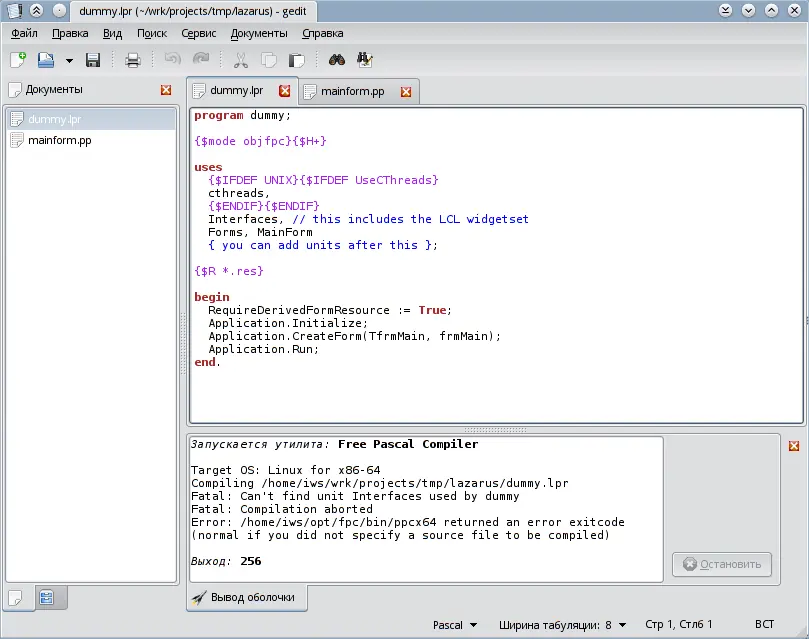Open the Правка menu
Image resolution: width=809 pixels, height=639 pixels.
(x=70, y=34)
